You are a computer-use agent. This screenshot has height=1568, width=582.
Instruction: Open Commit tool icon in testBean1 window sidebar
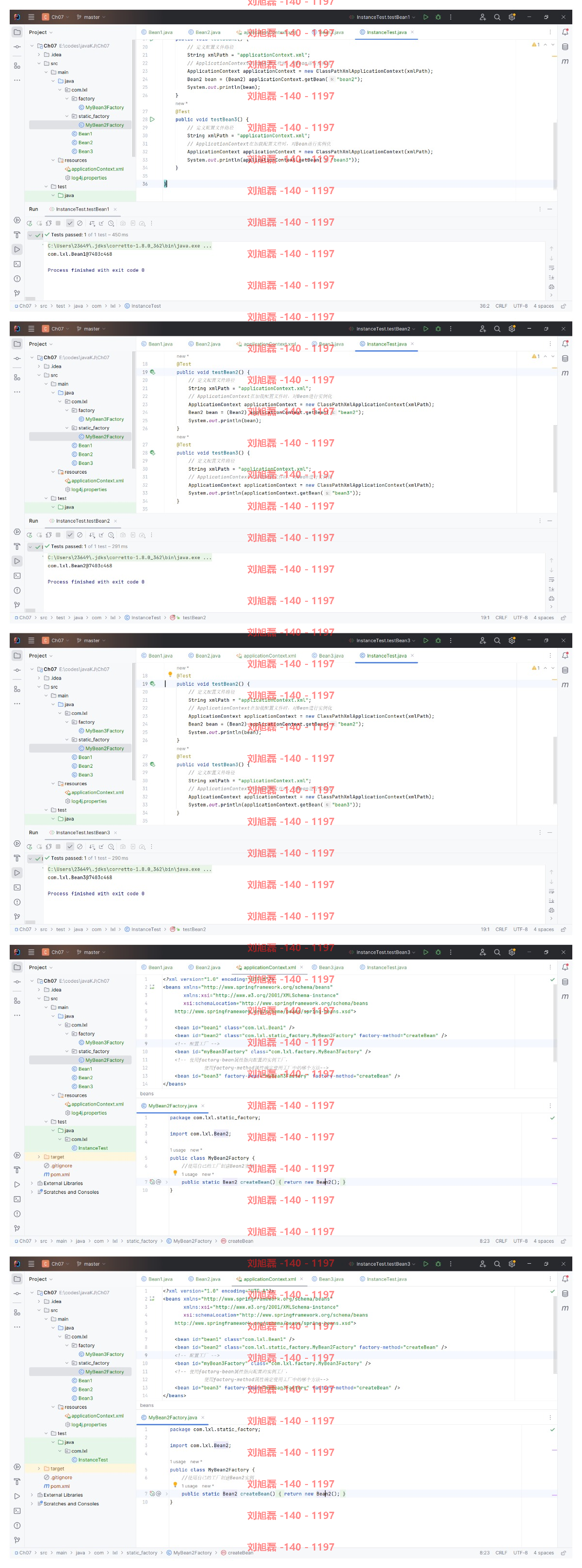17,47
